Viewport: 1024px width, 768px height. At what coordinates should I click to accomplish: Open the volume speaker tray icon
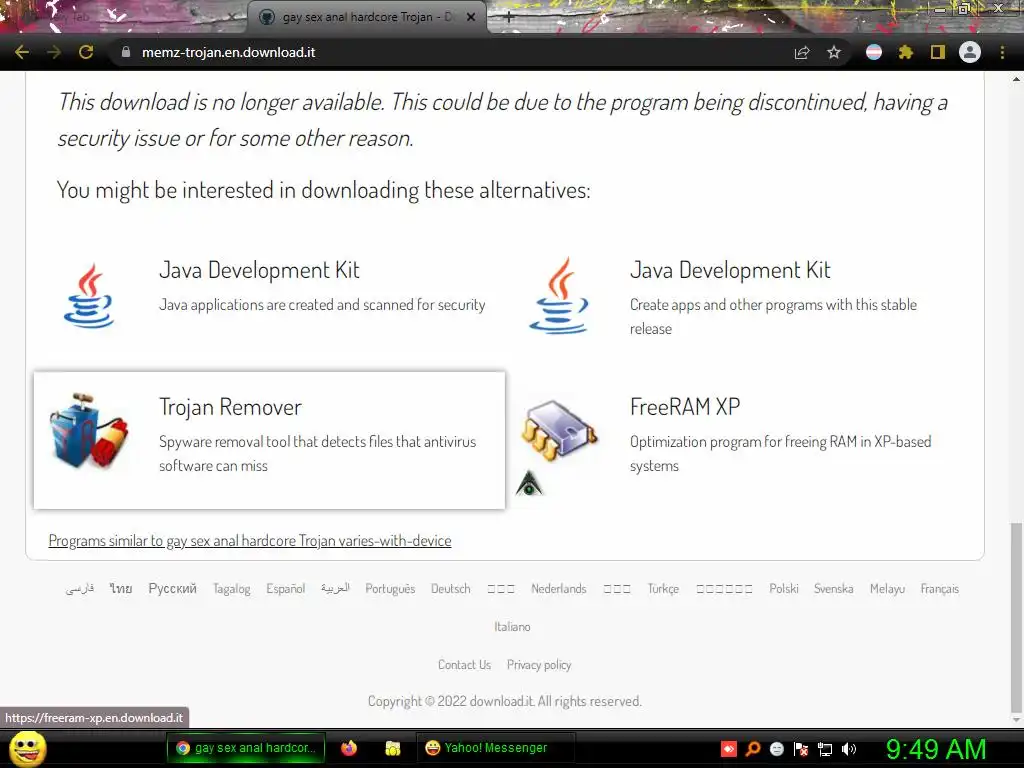tap(849, 748)
